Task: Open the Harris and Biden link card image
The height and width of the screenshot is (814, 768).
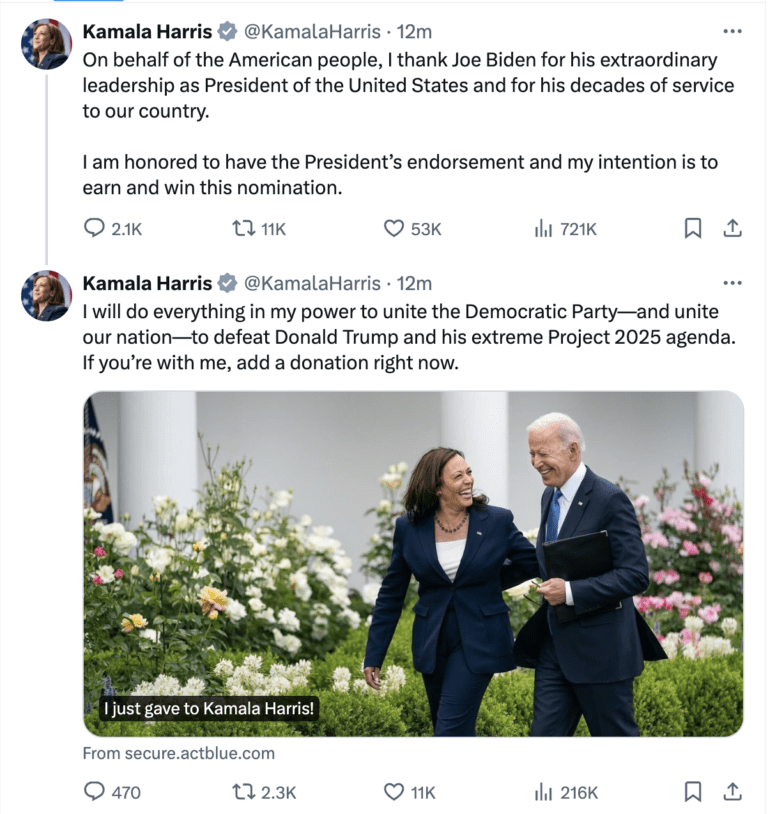Action: point(412,563)
